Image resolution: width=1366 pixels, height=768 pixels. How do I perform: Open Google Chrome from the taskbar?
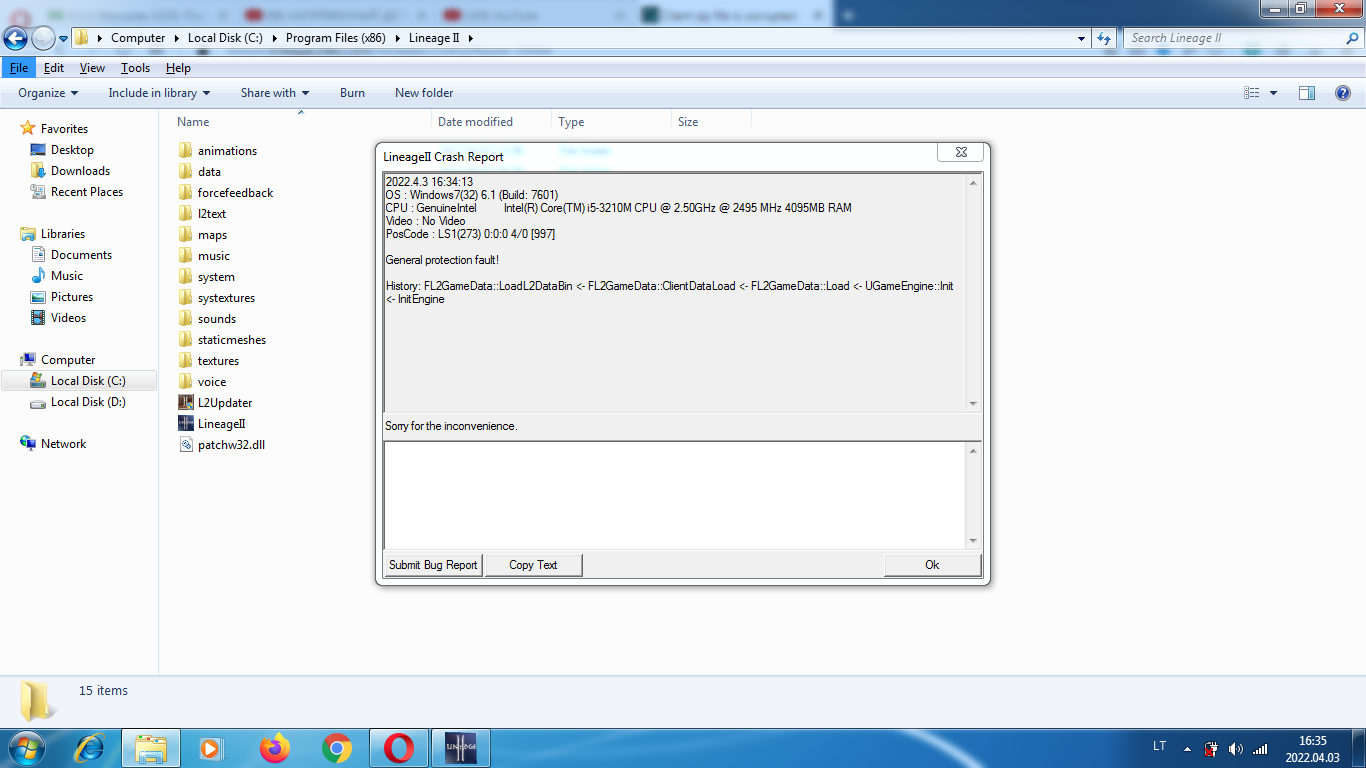(337, 748)
